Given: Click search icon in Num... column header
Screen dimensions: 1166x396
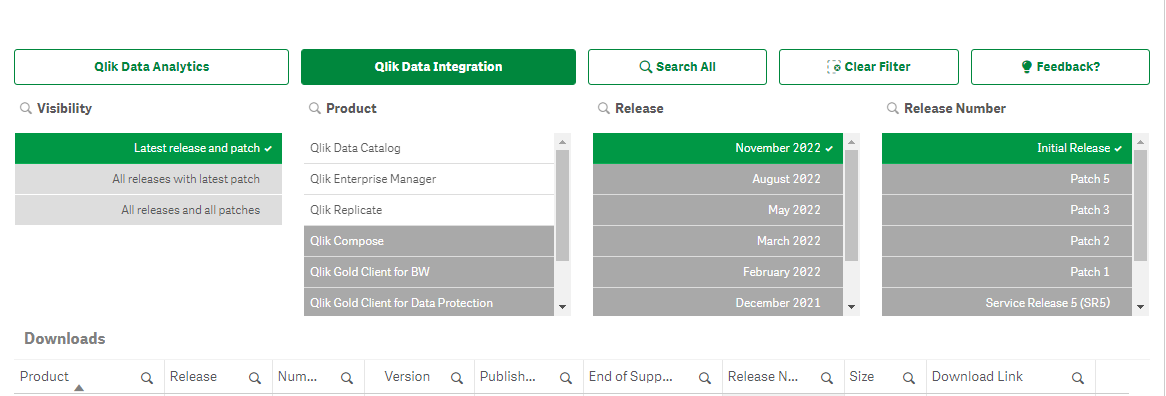Looking at the screenshot, I should coord(347,378).
